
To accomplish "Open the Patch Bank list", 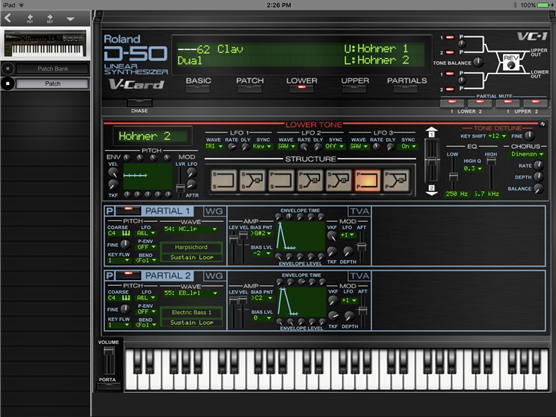I will (x=53, y=68).
